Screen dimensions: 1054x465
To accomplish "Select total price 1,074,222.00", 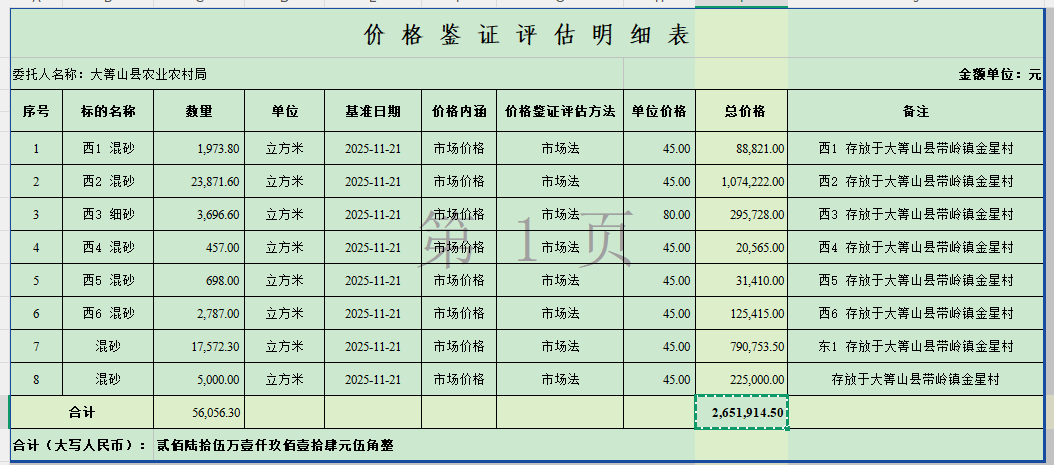I will pyautogui.click(x=741, y=181).
